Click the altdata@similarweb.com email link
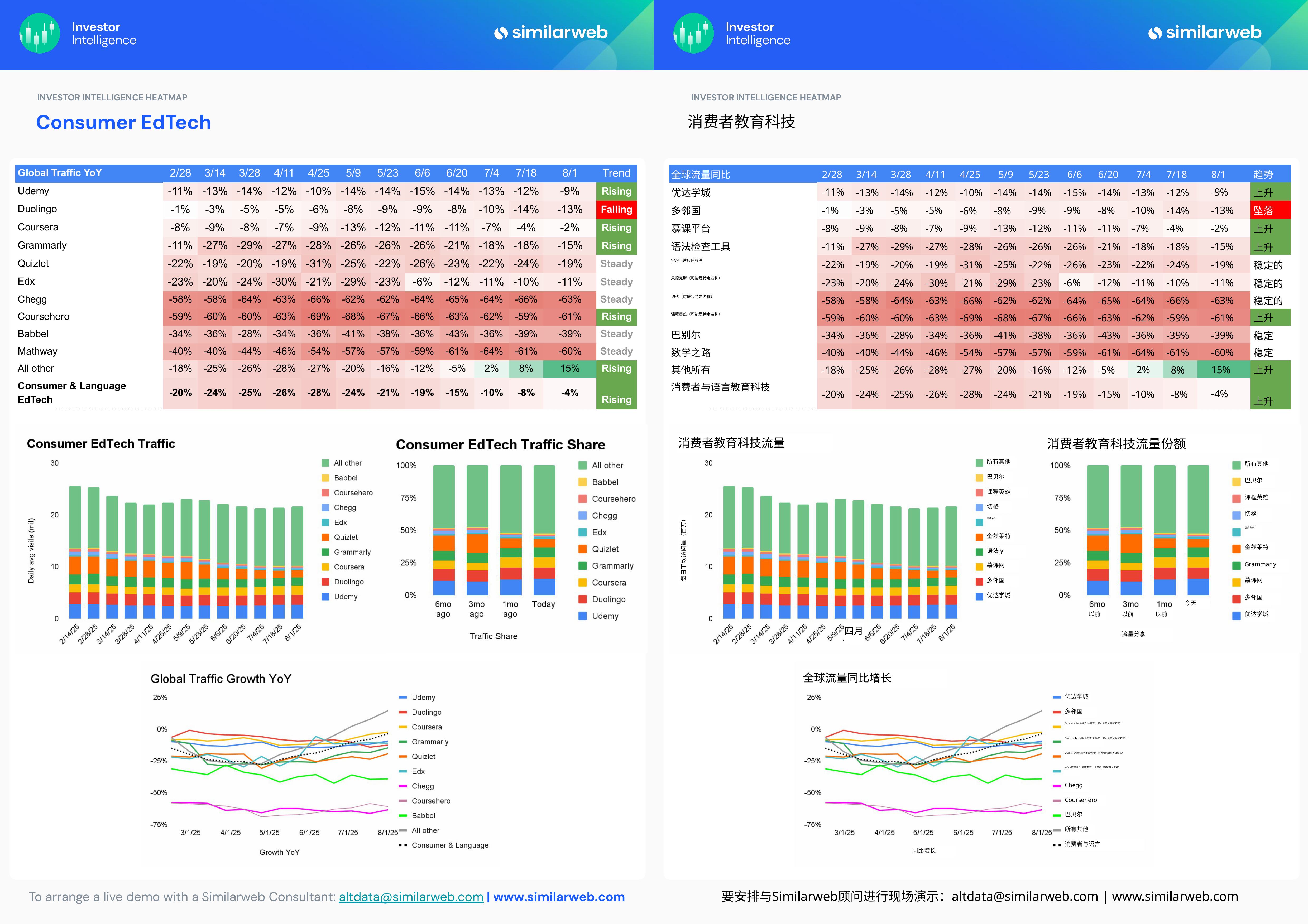Image resolution: width=1308 pixels, height=924 pixels. coord(411,897)
